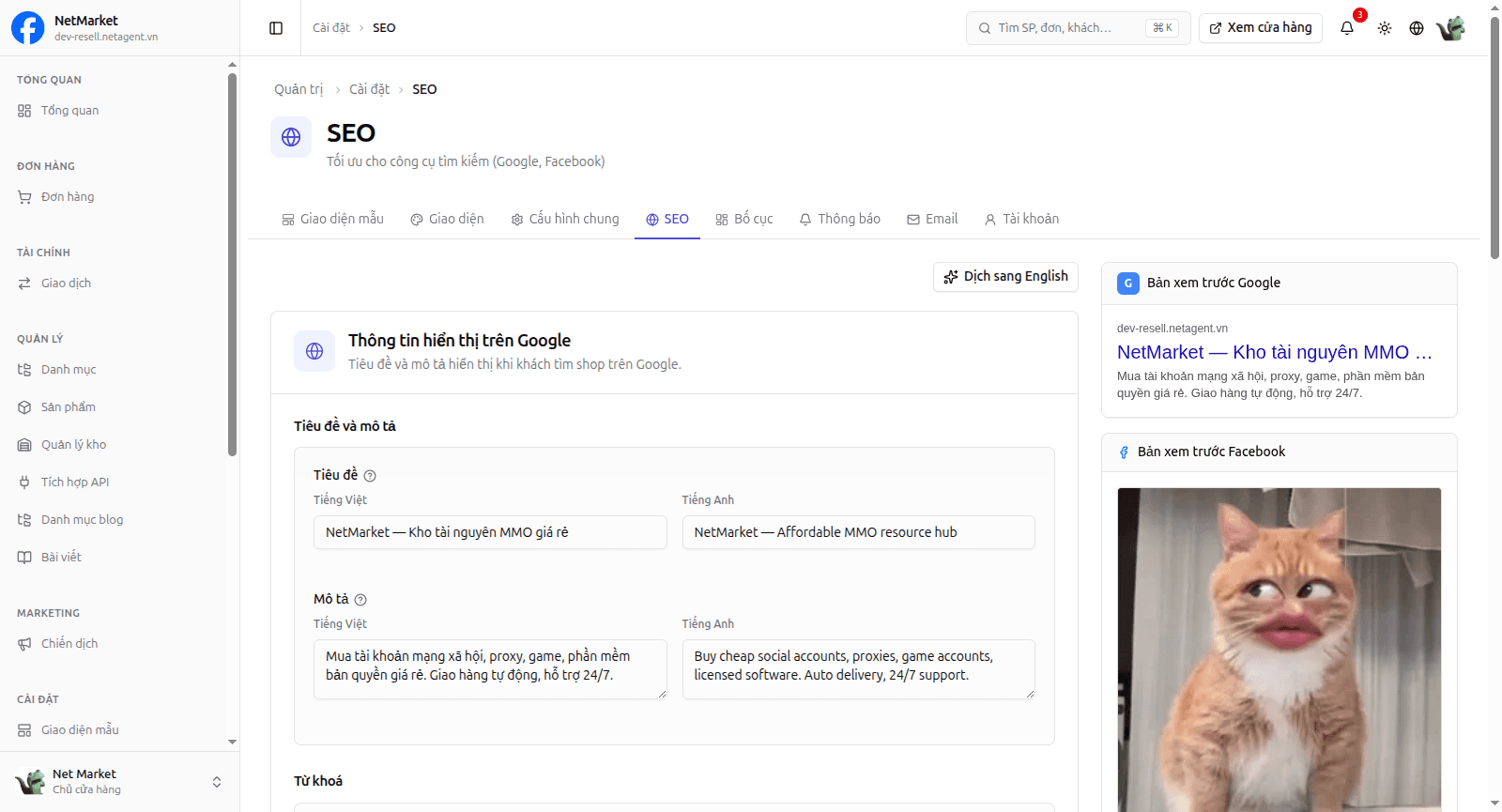The width and height of the screenshot is (1502, 812).
Task: Click the Vietnamese description textarea
Action: (490, 669)
